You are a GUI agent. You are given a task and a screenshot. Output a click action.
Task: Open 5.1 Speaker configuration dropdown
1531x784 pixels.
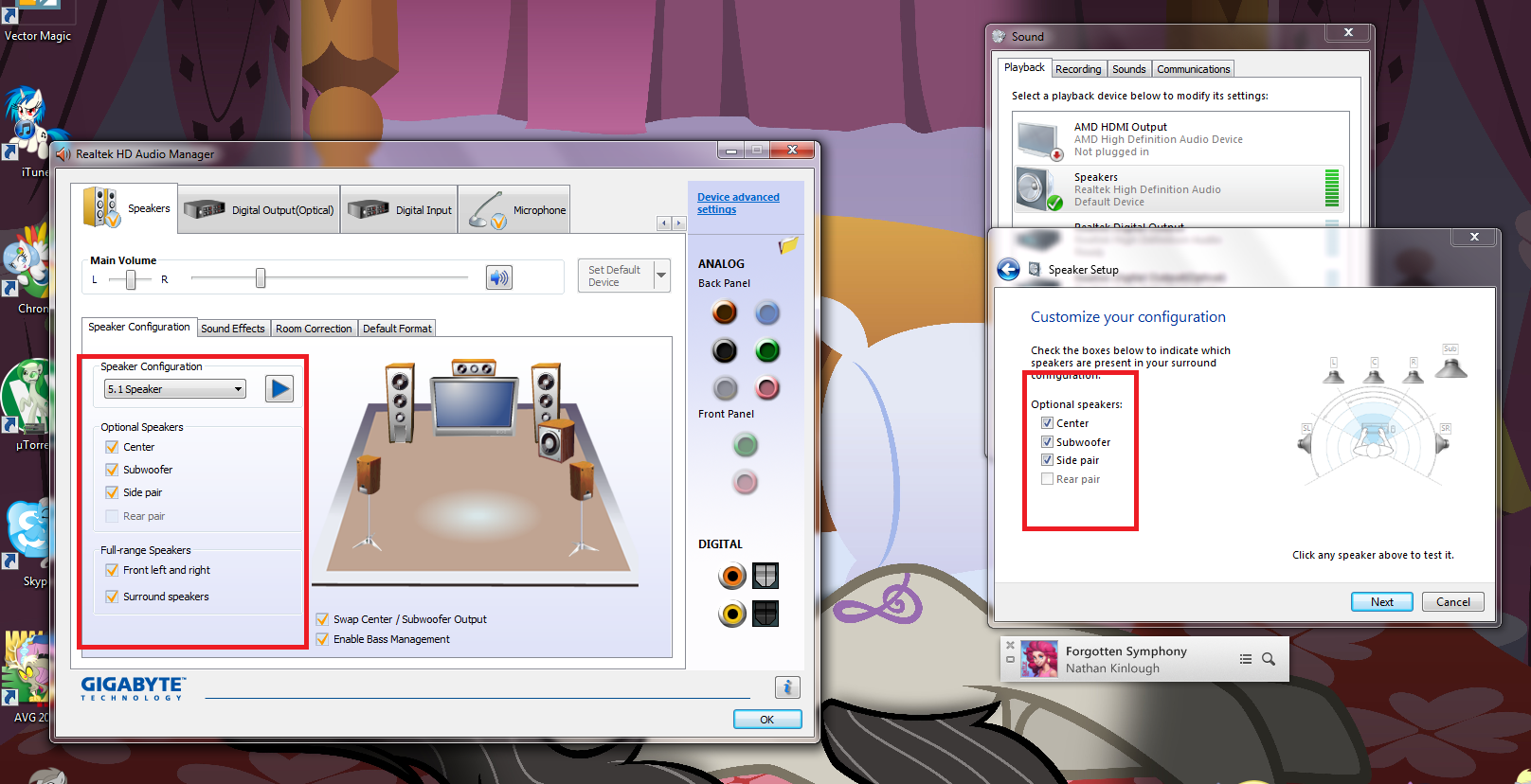175,389
